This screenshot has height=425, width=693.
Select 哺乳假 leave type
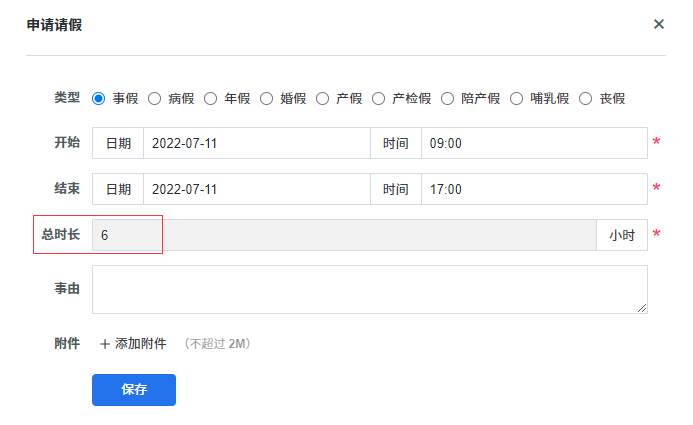click(517, 98)
